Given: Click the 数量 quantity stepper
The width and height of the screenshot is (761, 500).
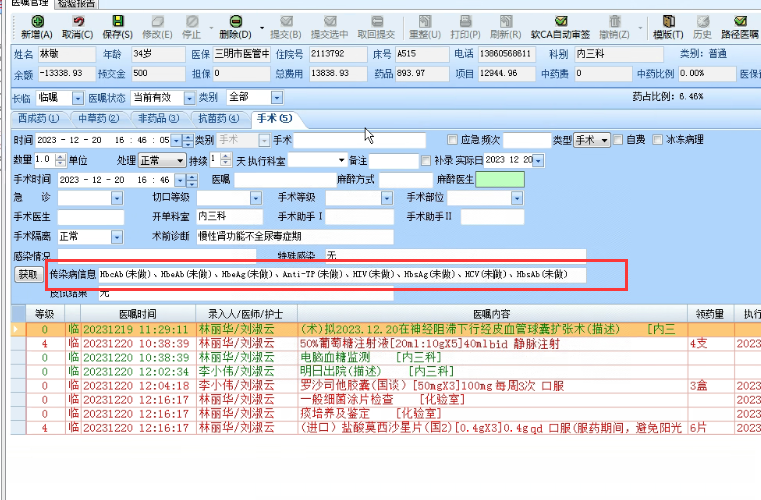Looking at the screenshot, I should point(60,160).
